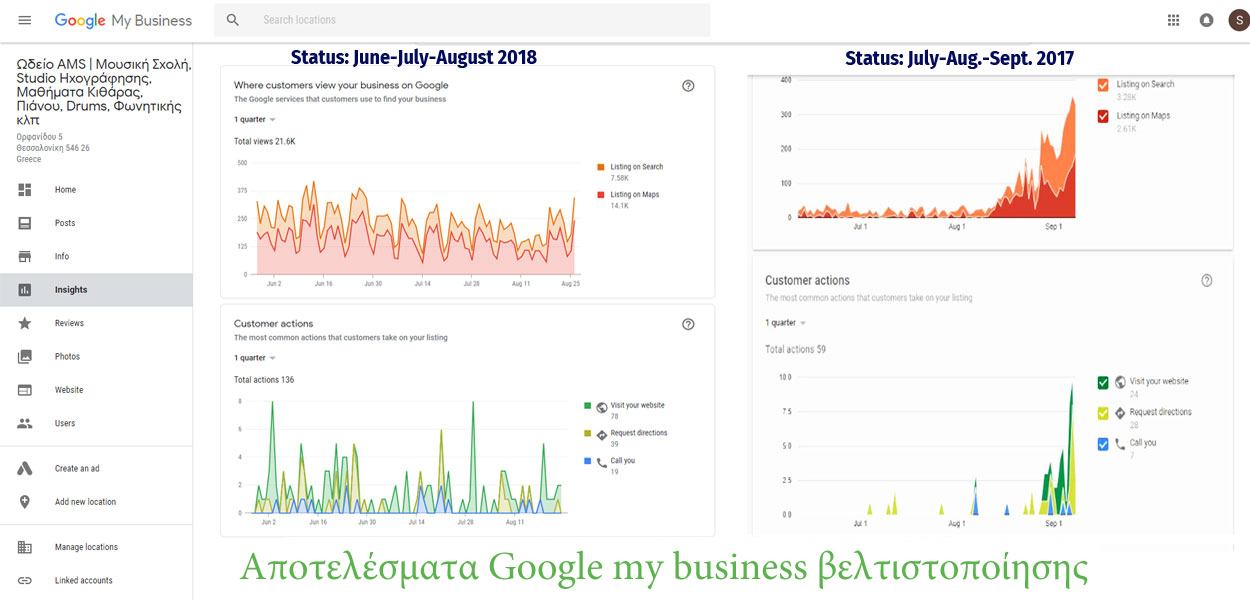Uncheck the Request directions checkbox

[x=1103, y=413]
